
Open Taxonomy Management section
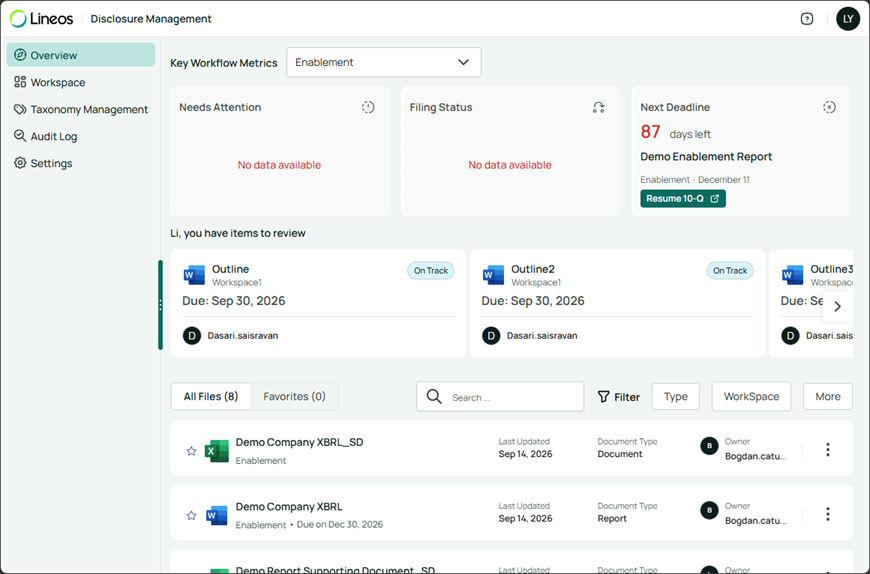click(81, 109)
